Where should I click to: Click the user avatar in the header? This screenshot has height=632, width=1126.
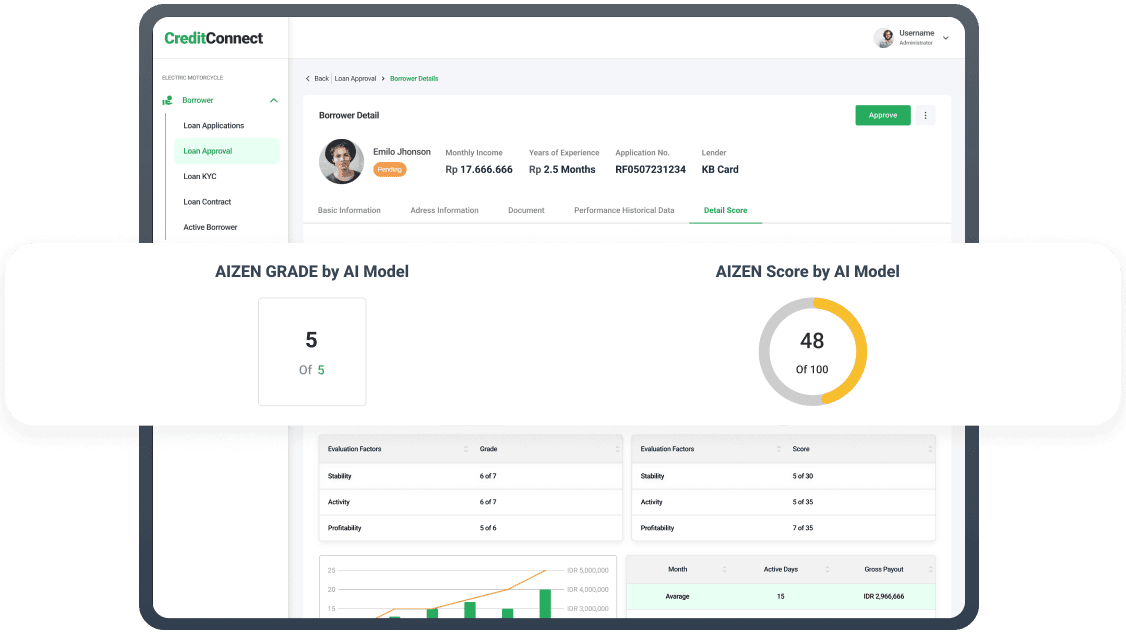click(883, 38)
